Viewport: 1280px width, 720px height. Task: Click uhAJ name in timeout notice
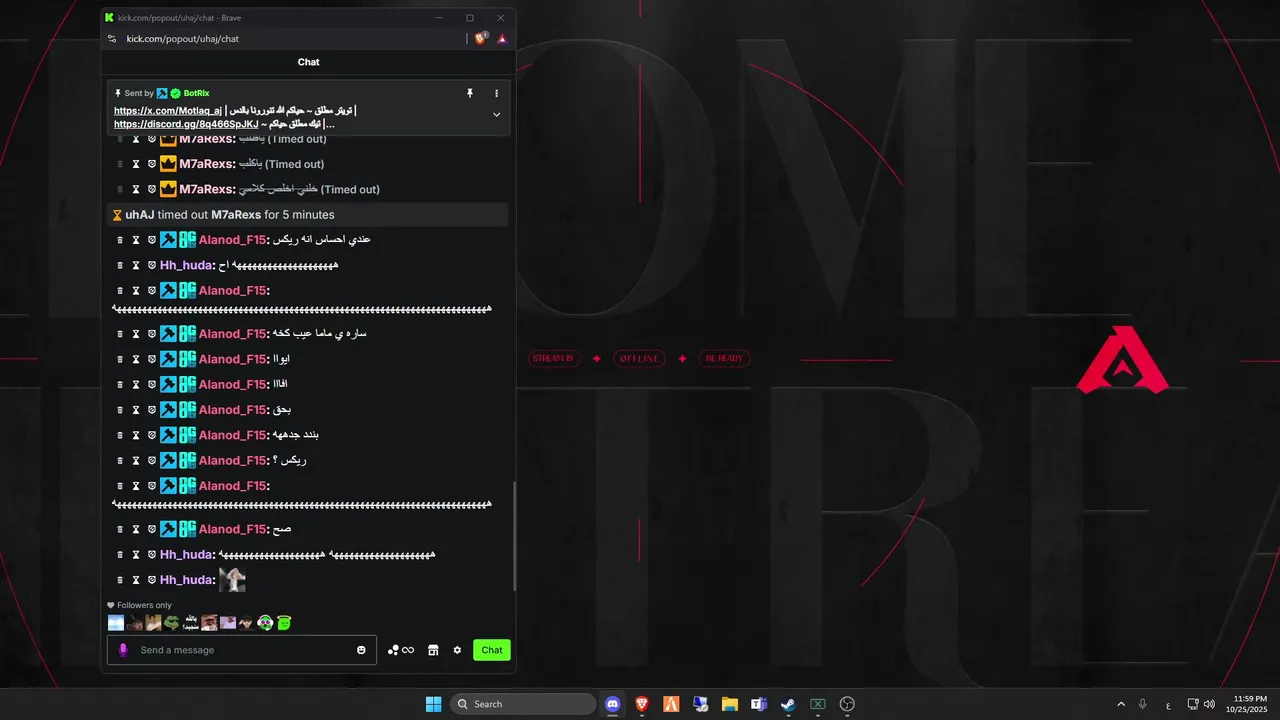pyautogui.click(x=140, y=215)
